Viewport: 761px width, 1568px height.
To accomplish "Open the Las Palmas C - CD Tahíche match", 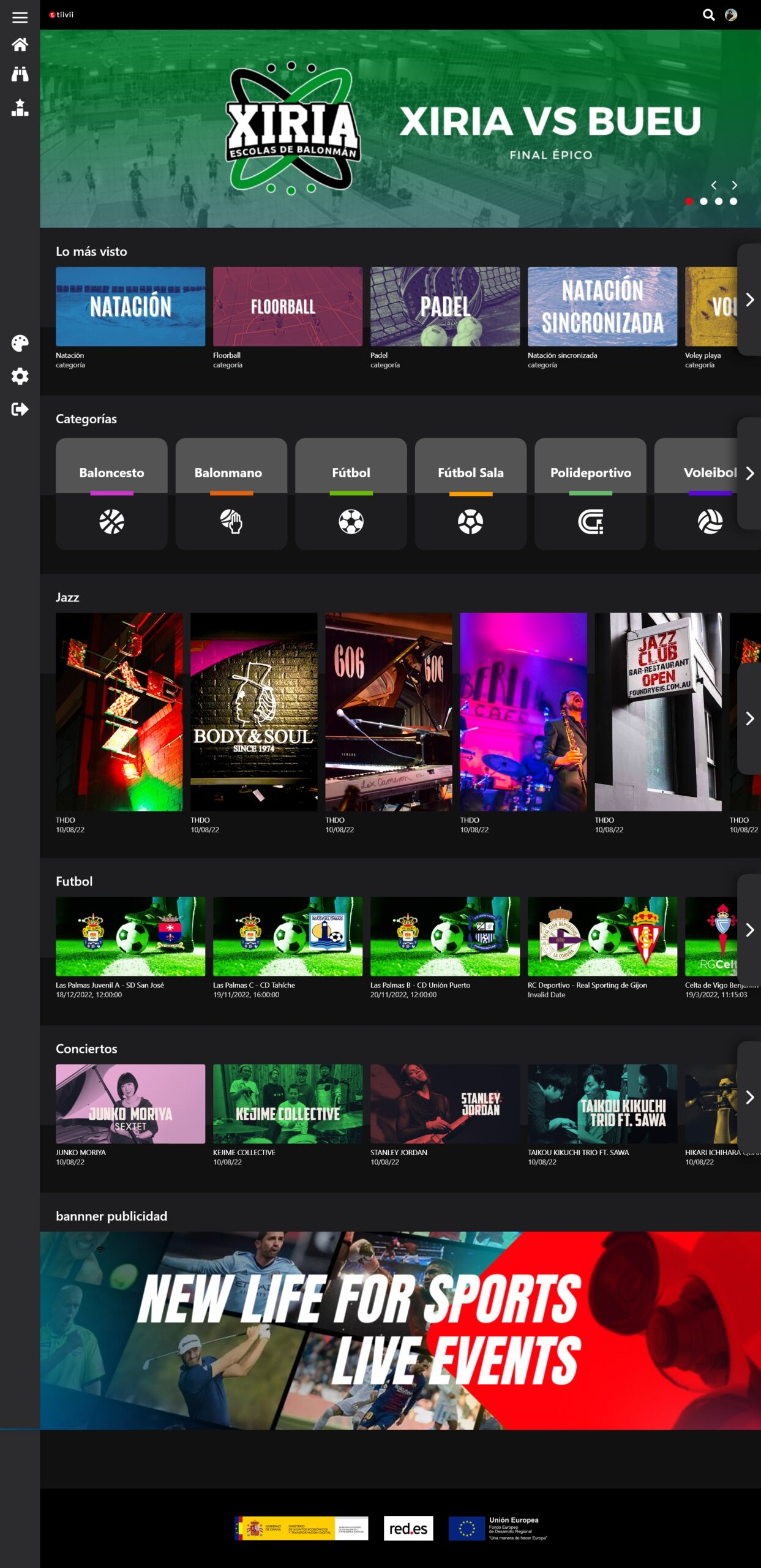I will [x=287, y=937].
